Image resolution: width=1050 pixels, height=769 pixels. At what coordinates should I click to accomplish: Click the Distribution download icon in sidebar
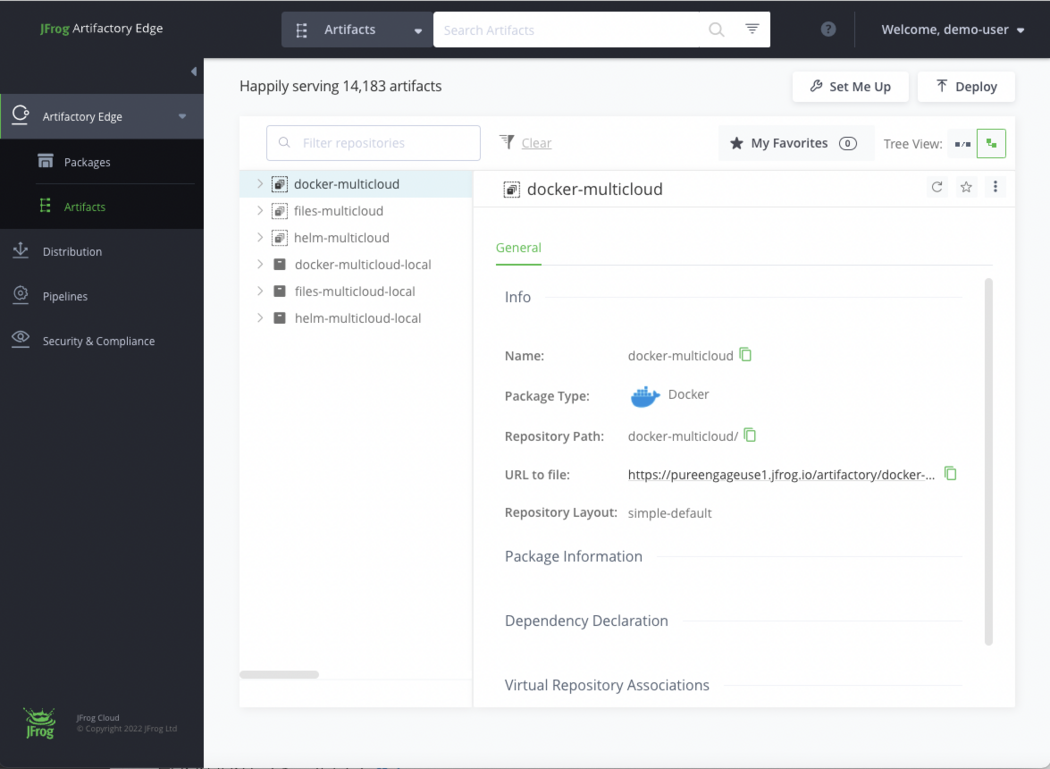[21, 250]
